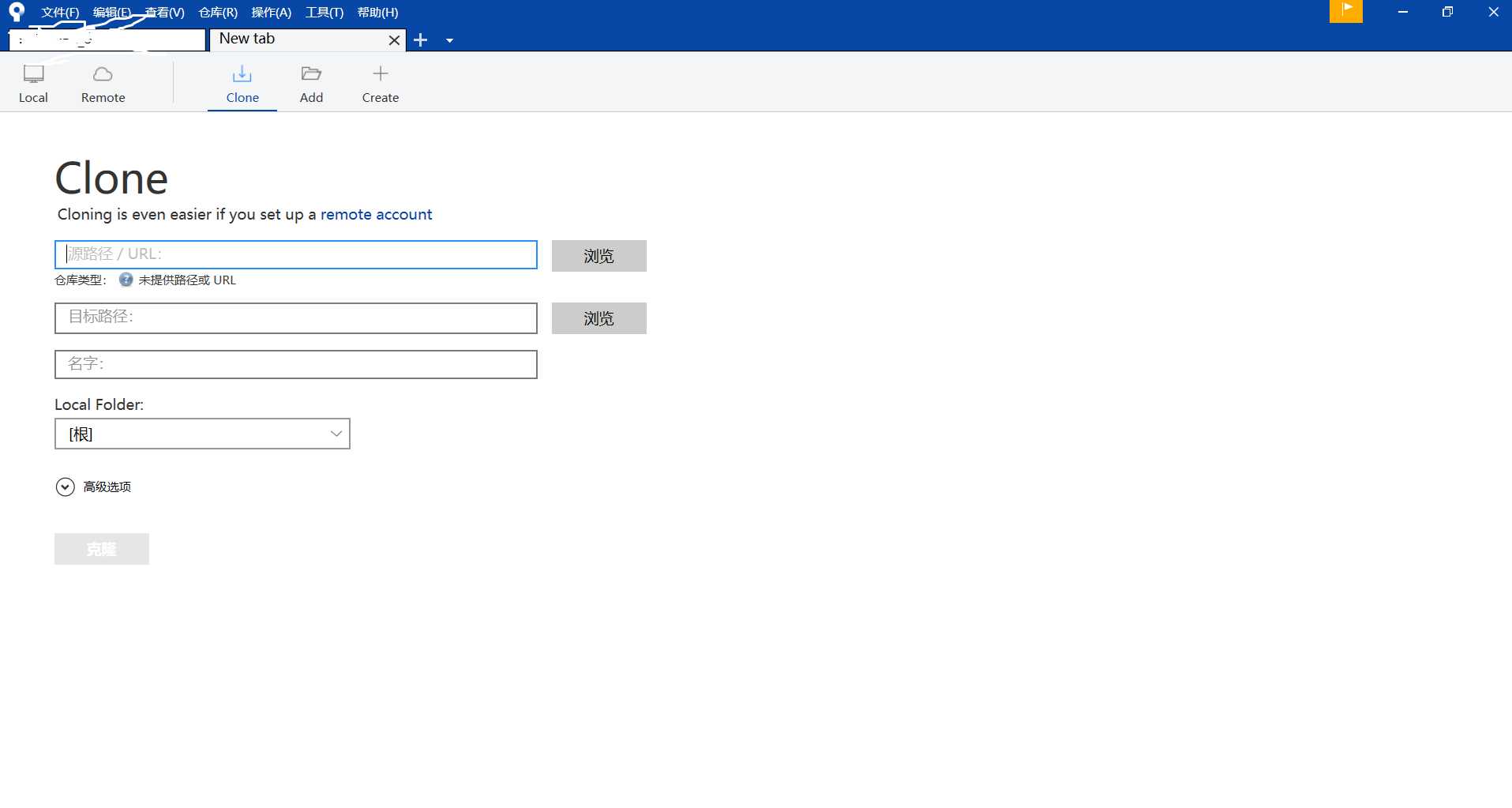Open the 帮助(H) menu
Viewport: 1512px width, 808px height.
pyautogui.click(x=377, y=13)
